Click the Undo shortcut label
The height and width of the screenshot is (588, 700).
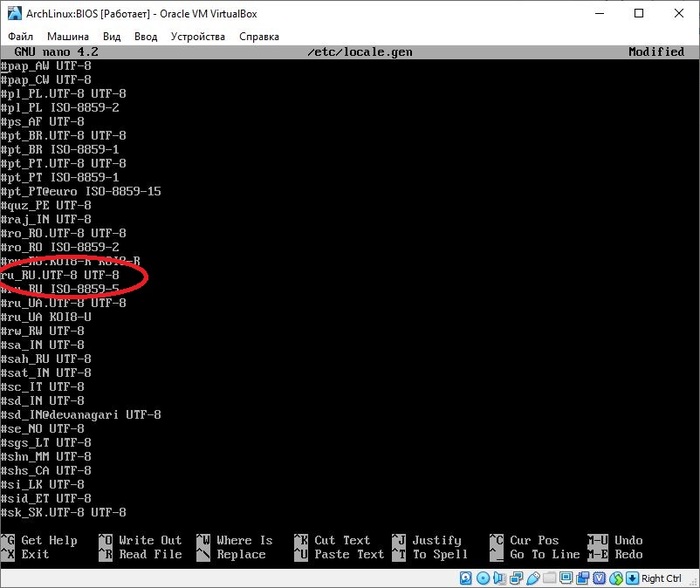[629, 540]
